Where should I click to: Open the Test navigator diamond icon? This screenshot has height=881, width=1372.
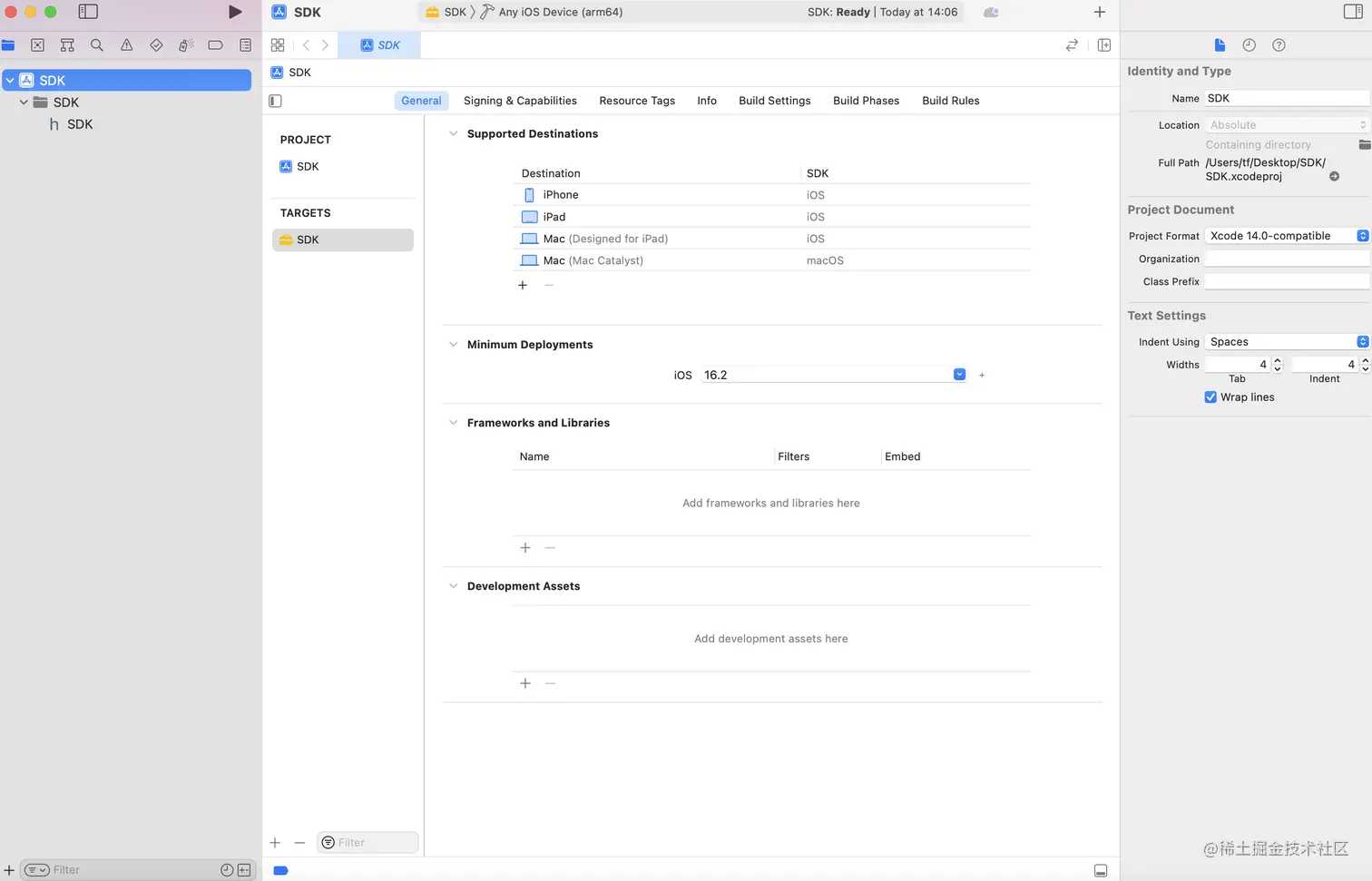coord(156,44)
